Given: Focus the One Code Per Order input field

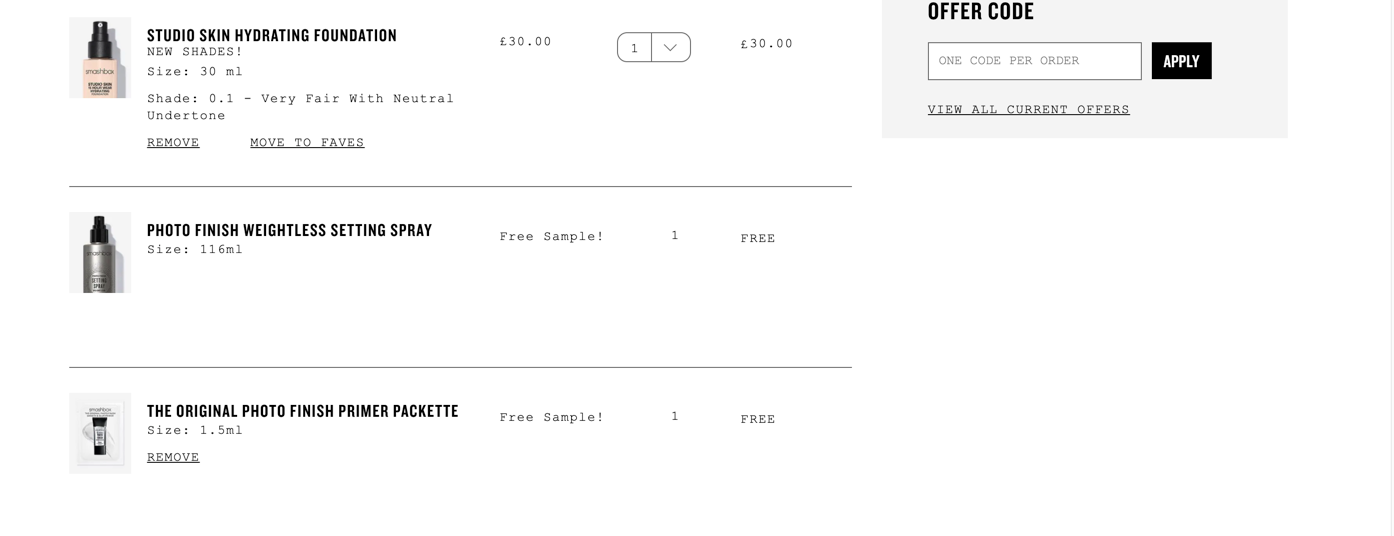Looking at the screenshot, I should (x=1034, y=61).
